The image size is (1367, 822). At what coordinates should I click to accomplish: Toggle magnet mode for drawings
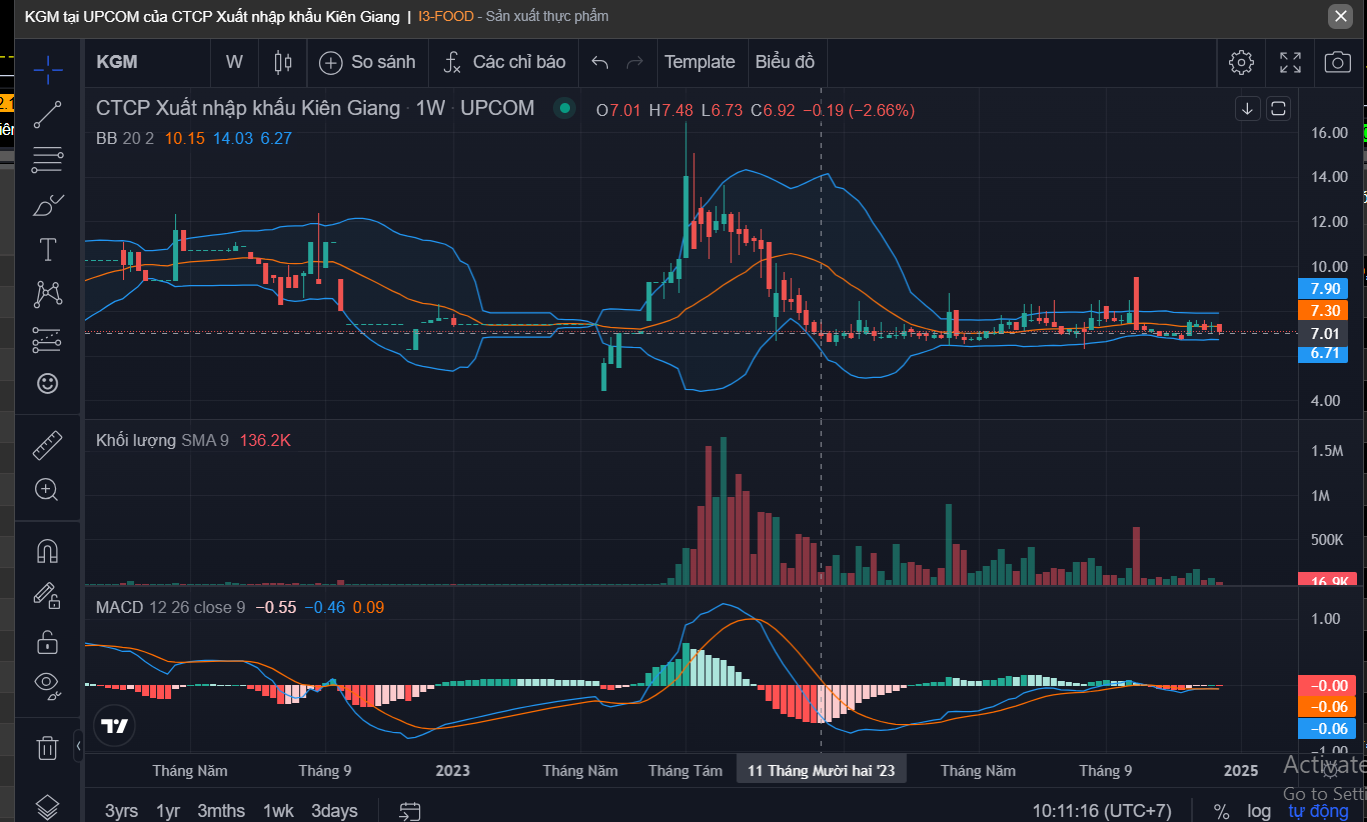tap(48, 551)
